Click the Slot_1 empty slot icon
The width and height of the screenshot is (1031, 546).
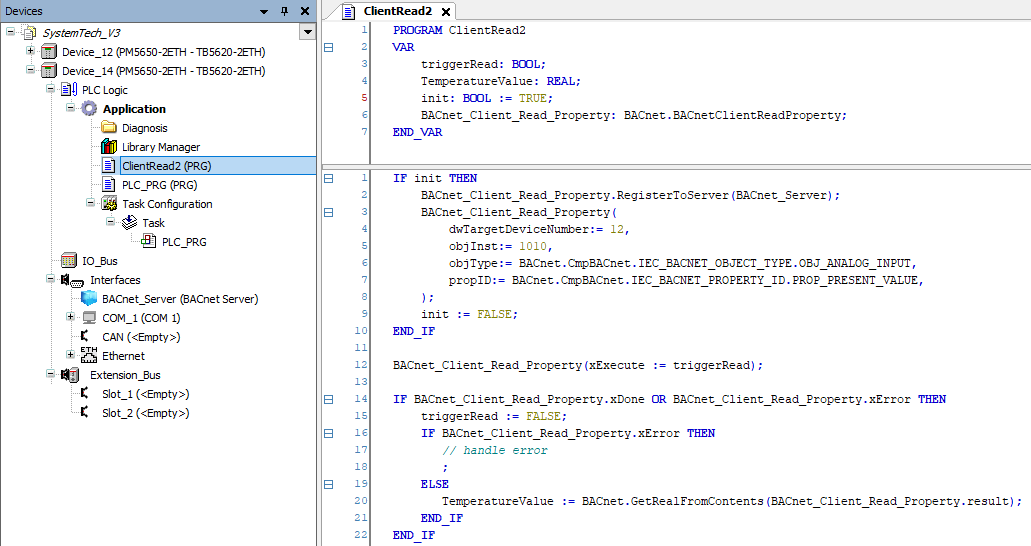[85, 393]
